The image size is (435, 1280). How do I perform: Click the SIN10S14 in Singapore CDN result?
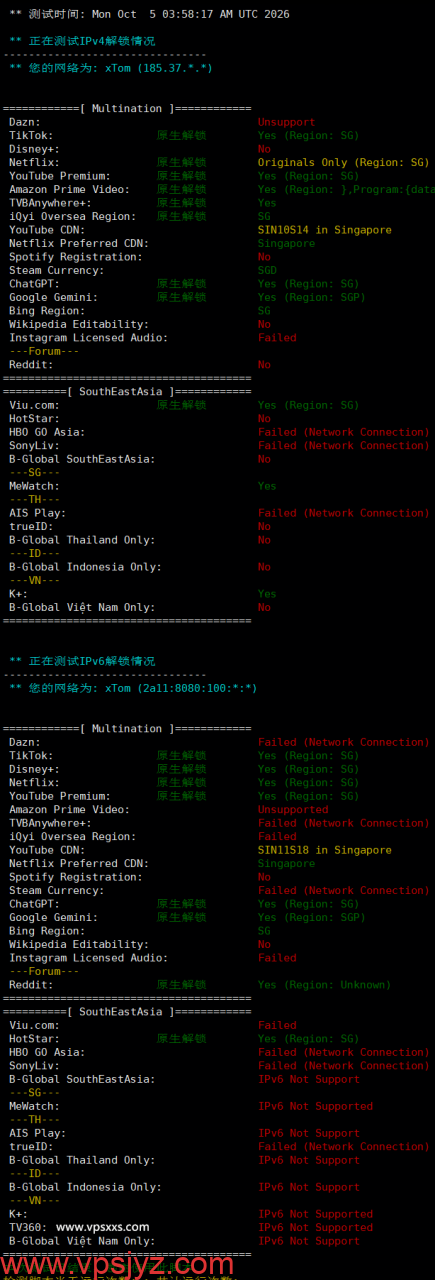point(325,230)
